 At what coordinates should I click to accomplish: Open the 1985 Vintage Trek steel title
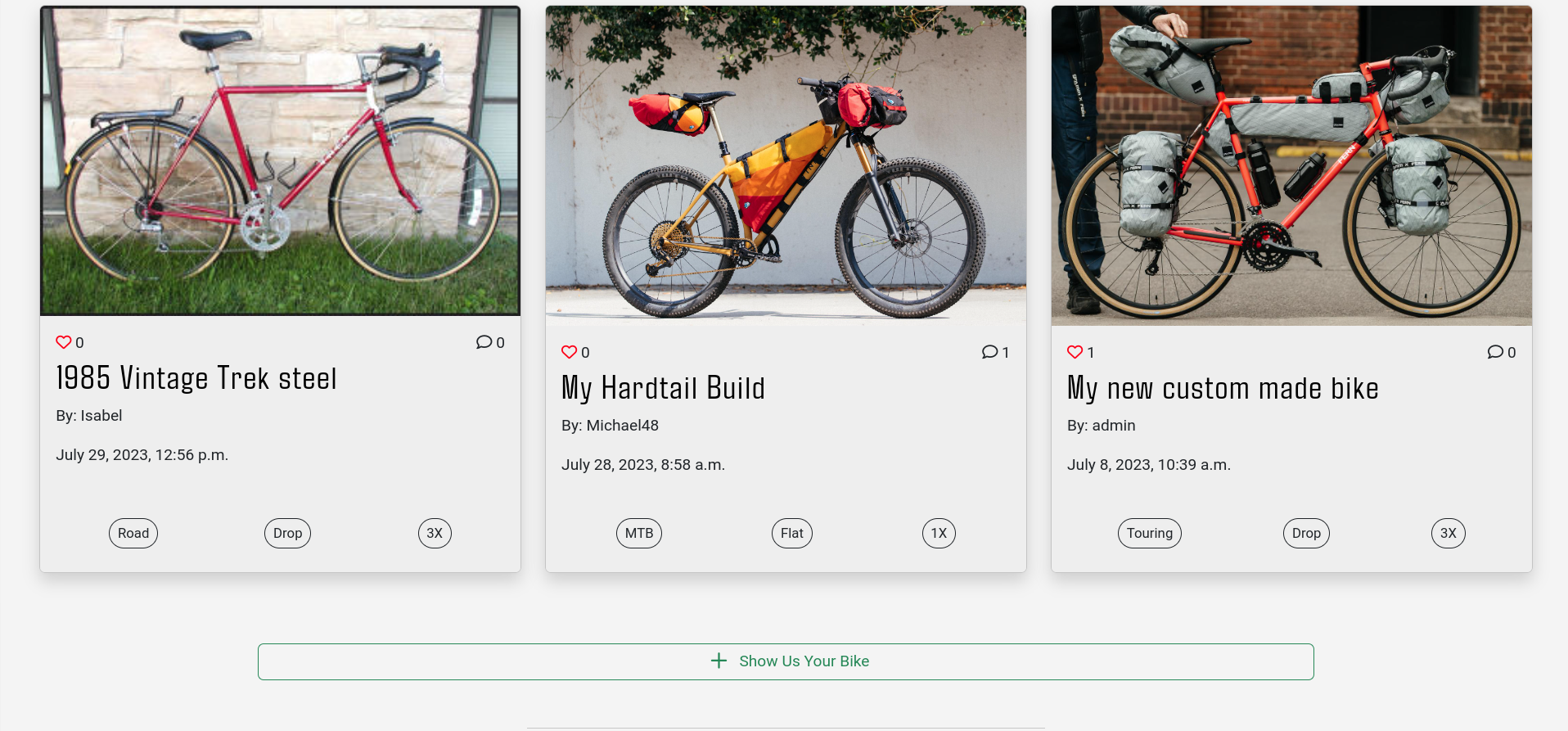tap(196, 378)
